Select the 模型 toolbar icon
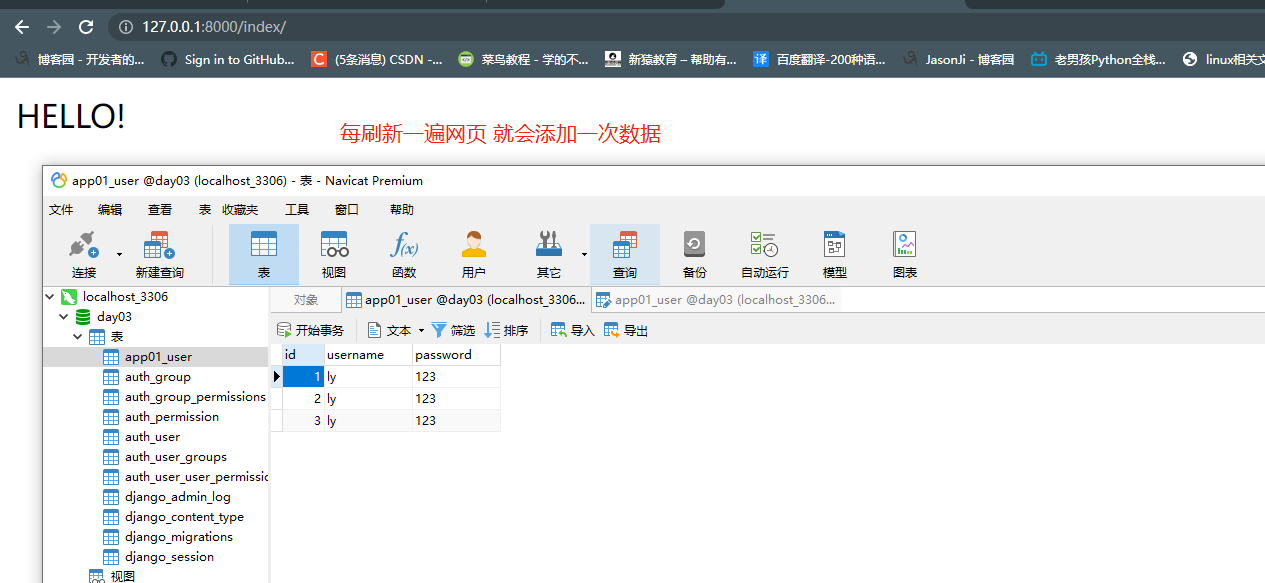 click(x=835, y=254)
